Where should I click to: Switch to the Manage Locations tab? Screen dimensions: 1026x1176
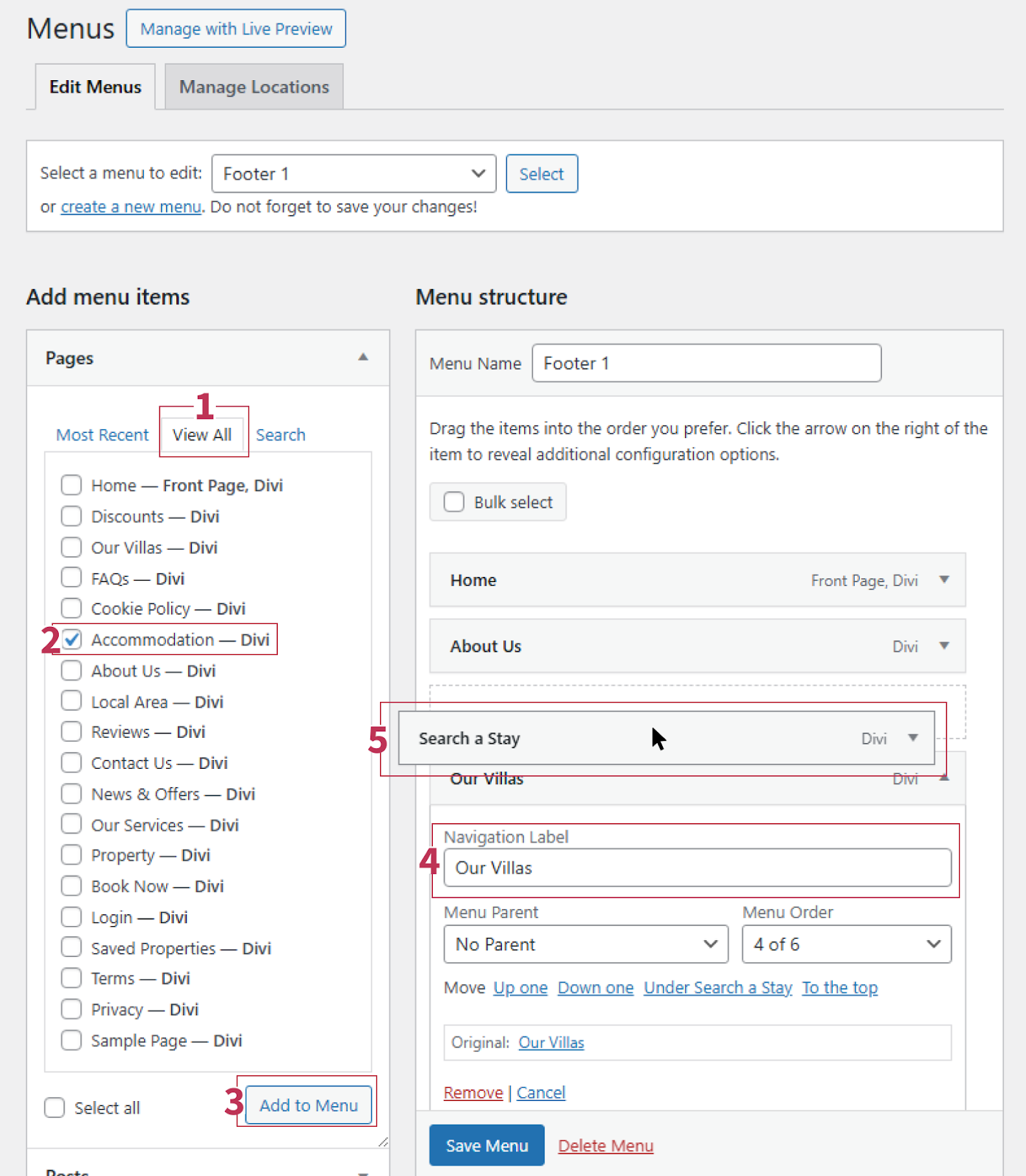tap(254, 87)
